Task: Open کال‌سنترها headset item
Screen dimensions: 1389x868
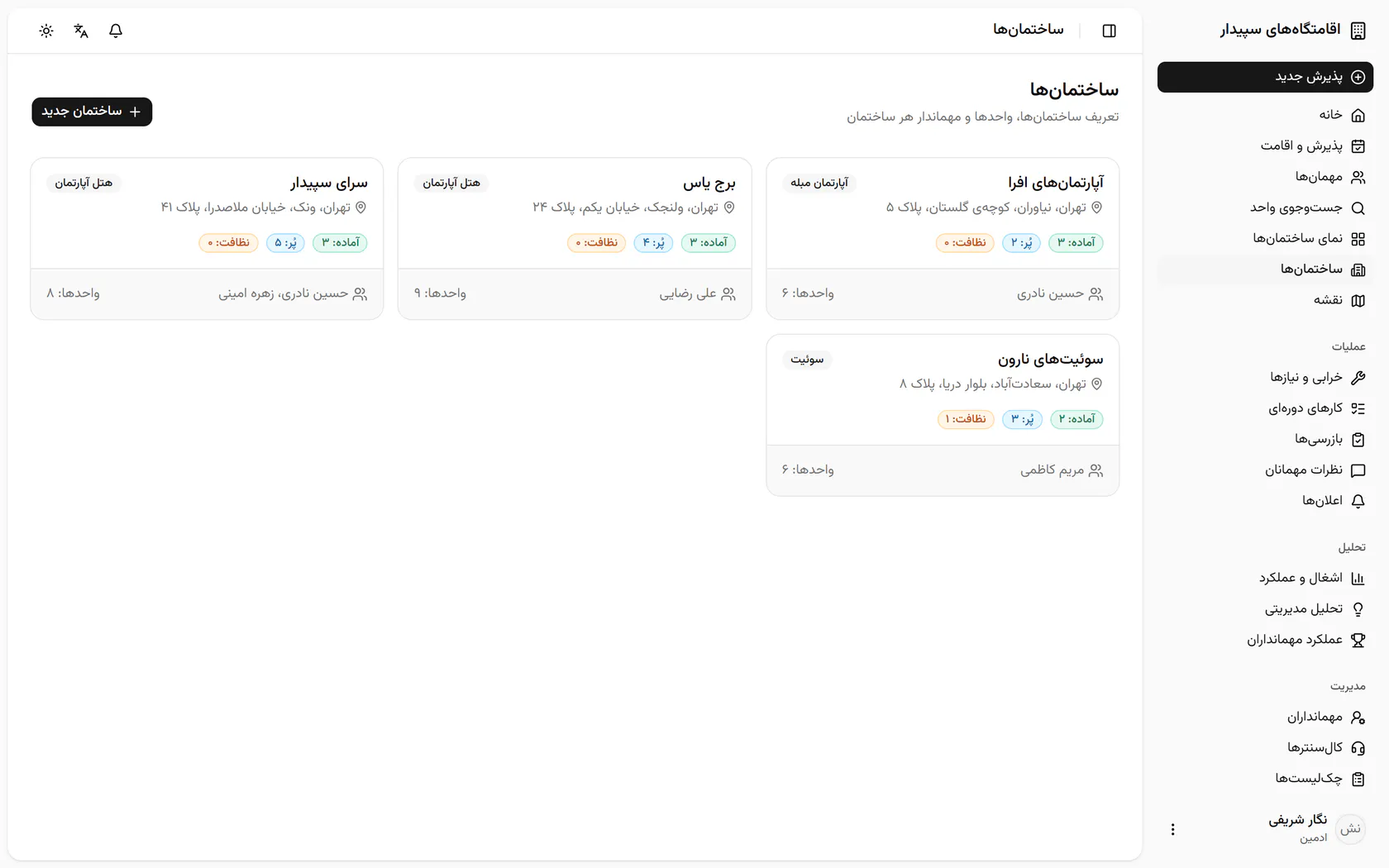Action: pyautogui.click(x=1265, y=747)
